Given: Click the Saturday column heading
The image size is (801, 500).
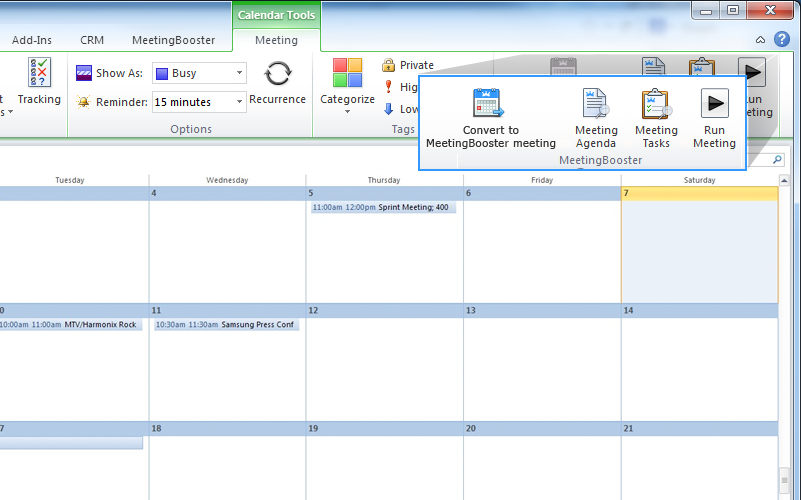Looking at the screenshot, I should coord(699,180).
